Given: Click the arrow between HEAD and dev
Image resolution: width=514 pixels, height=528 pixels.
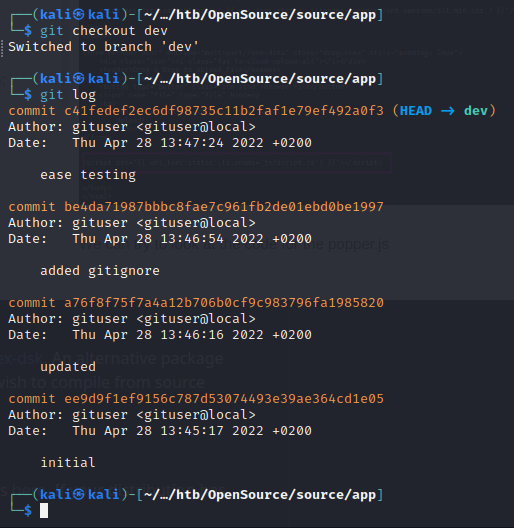Looking at the screenshot, I should coord(448,111).
